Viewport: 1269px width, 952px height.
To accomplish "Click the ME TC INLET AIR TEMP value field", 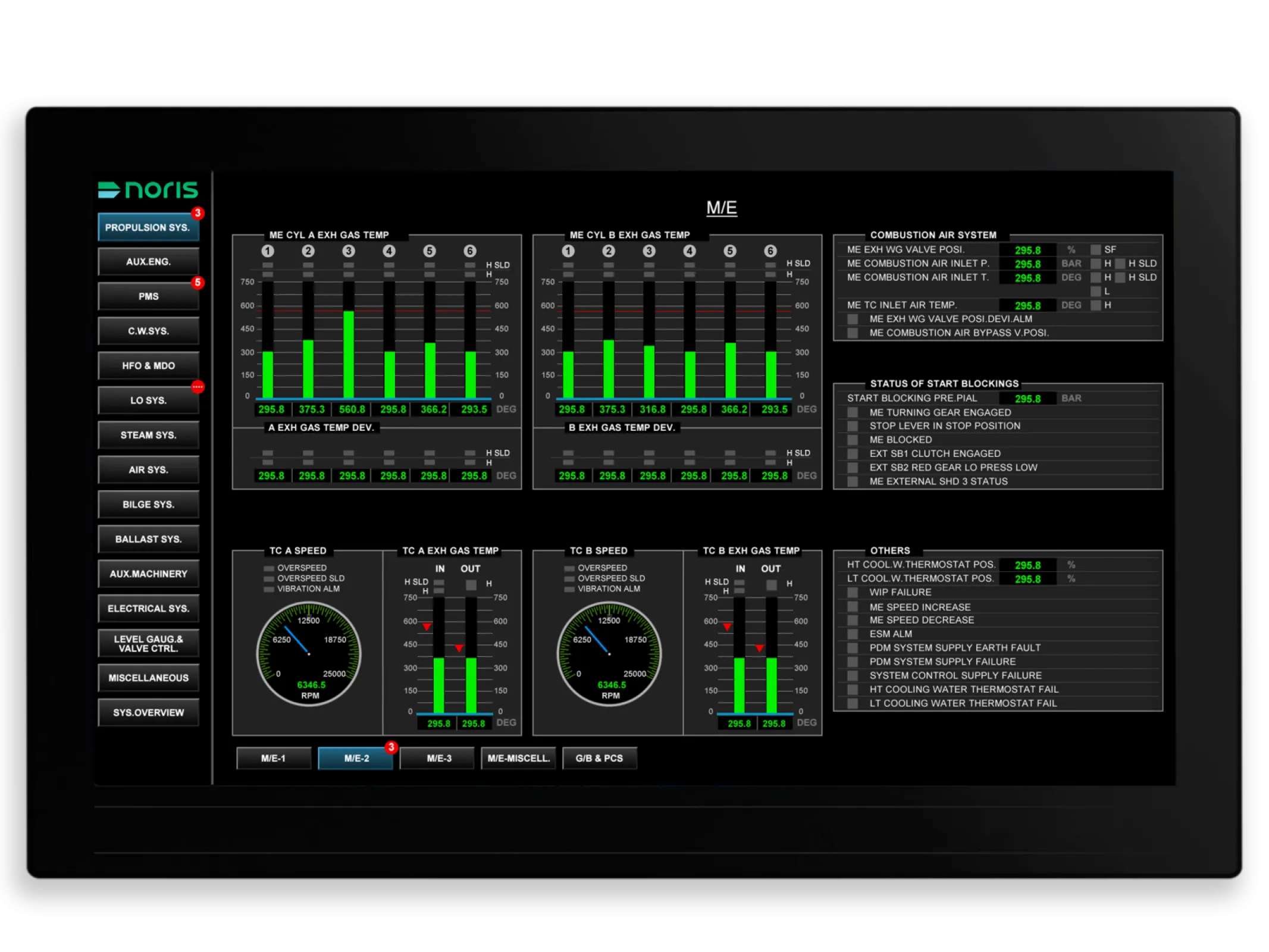I will [1027, 305].
